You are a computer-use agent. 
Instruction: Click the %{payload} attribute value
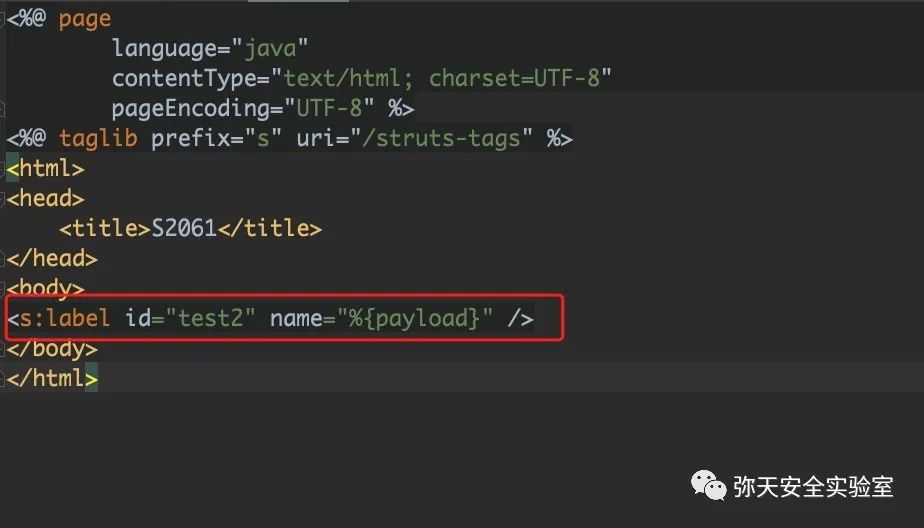(x=414, y=318)
